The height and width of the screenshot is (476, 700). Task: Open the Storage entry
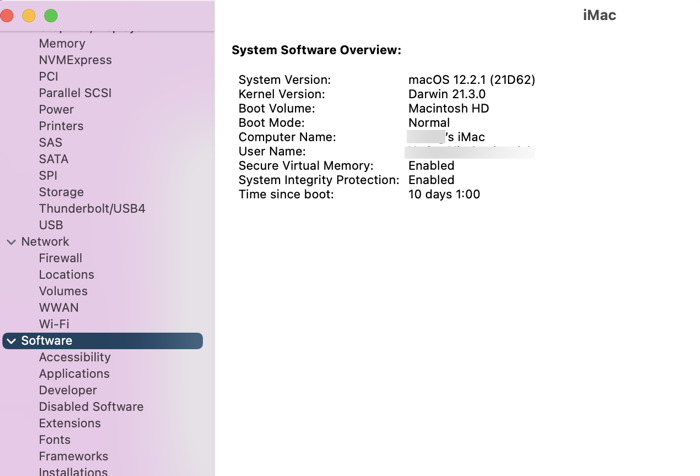coord(61,192)
